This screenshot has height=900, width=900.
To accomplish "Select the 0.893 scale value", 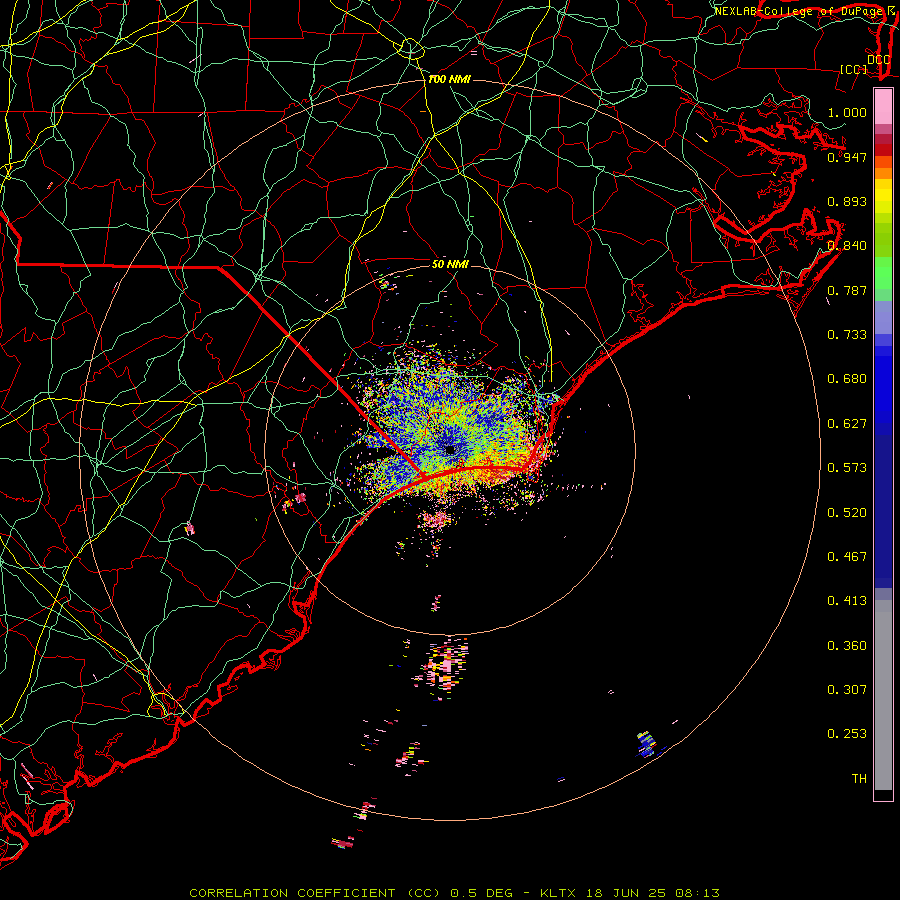I will coord(847,201).
